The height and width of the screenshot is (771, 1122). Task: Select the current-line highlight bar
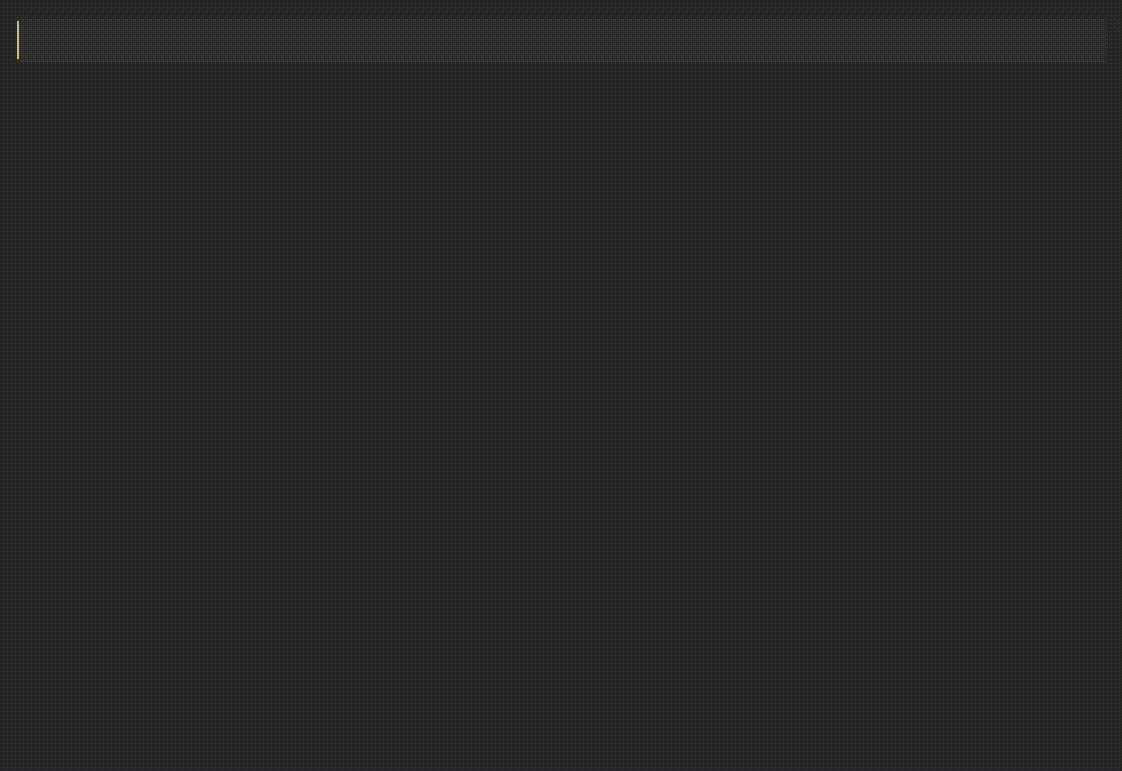point(562,40)
